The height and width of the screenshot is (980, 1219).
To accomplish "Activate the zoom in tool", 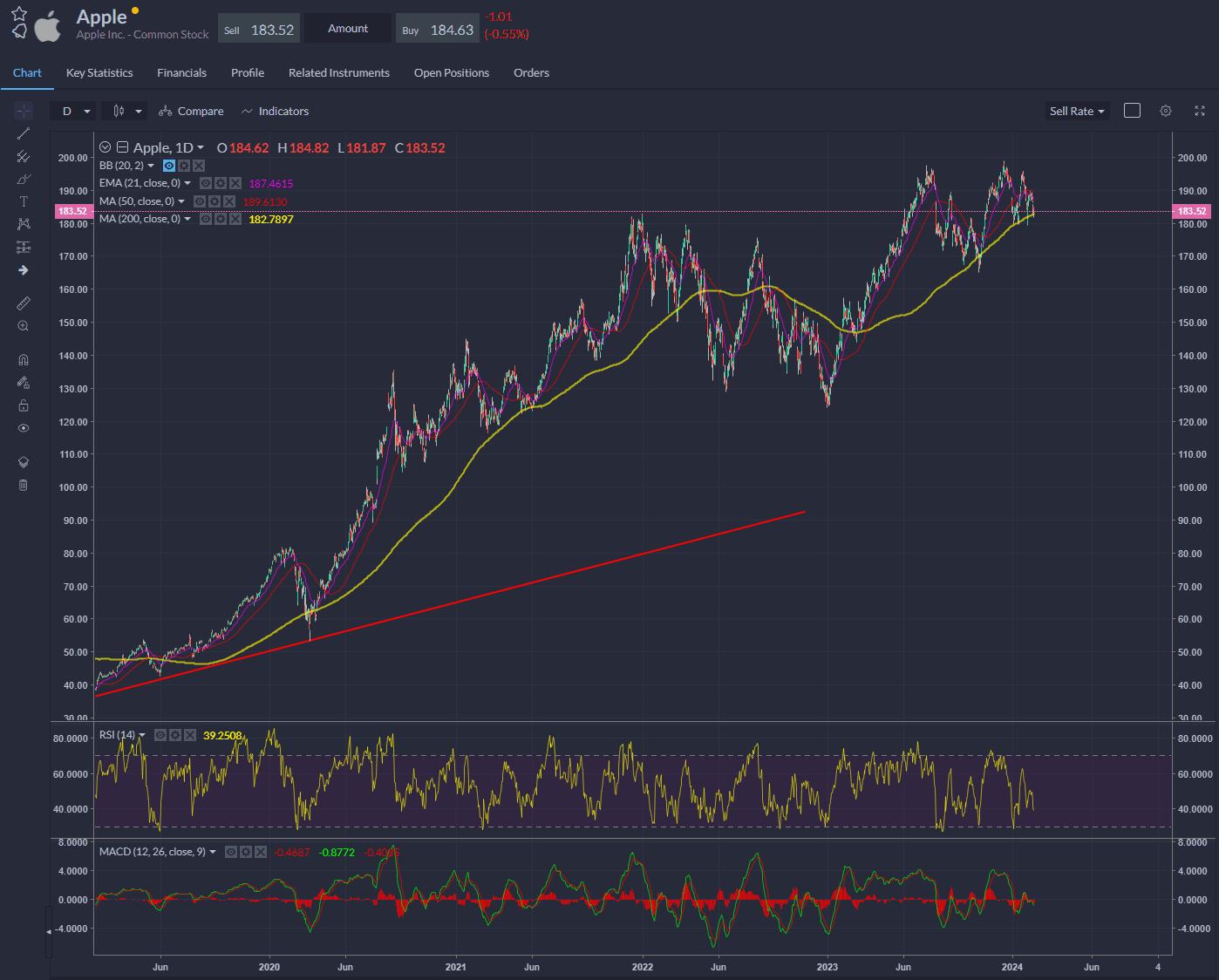I will pos(24,325).
